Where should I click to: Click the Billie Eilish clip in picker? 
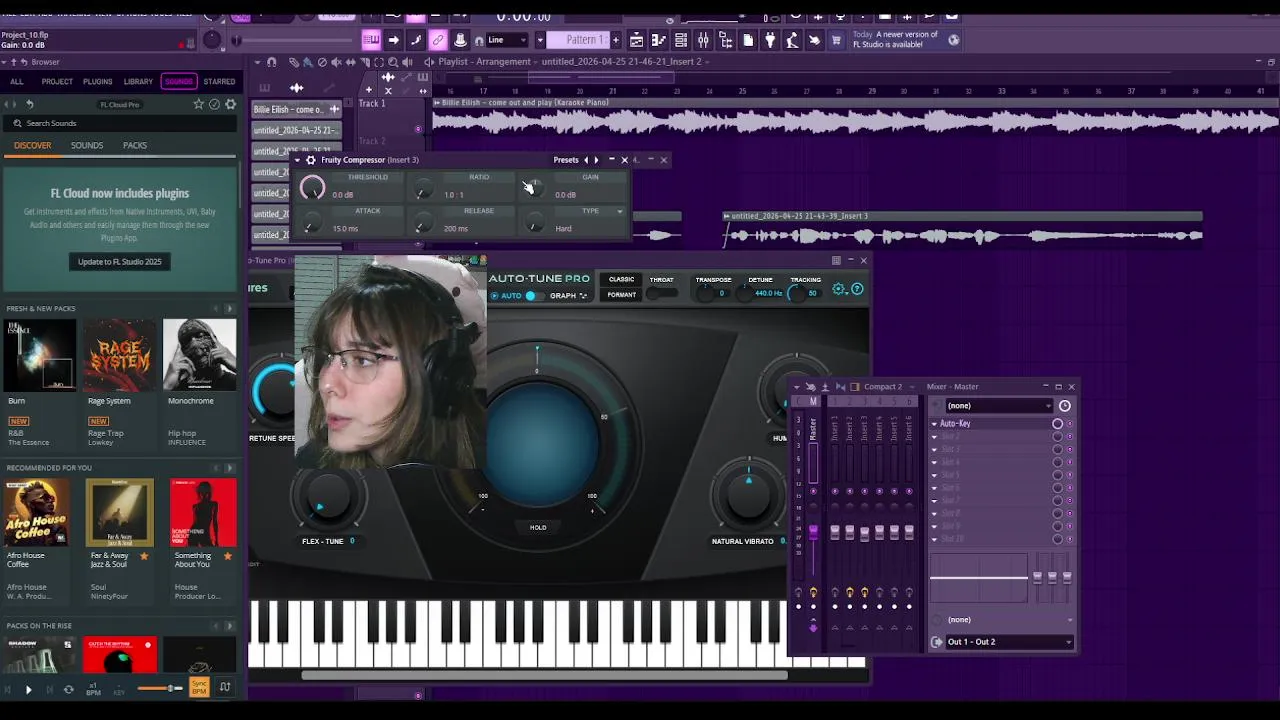click(296, 109)
